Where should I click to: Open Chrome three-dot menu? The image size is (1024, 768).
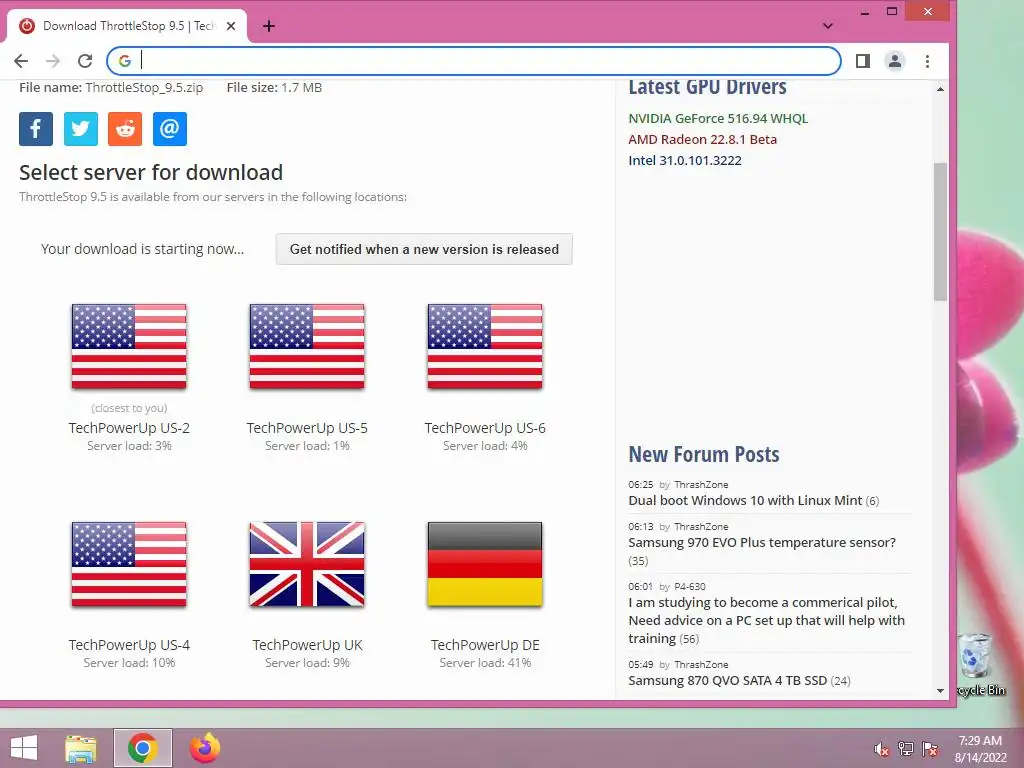(927, 61)
